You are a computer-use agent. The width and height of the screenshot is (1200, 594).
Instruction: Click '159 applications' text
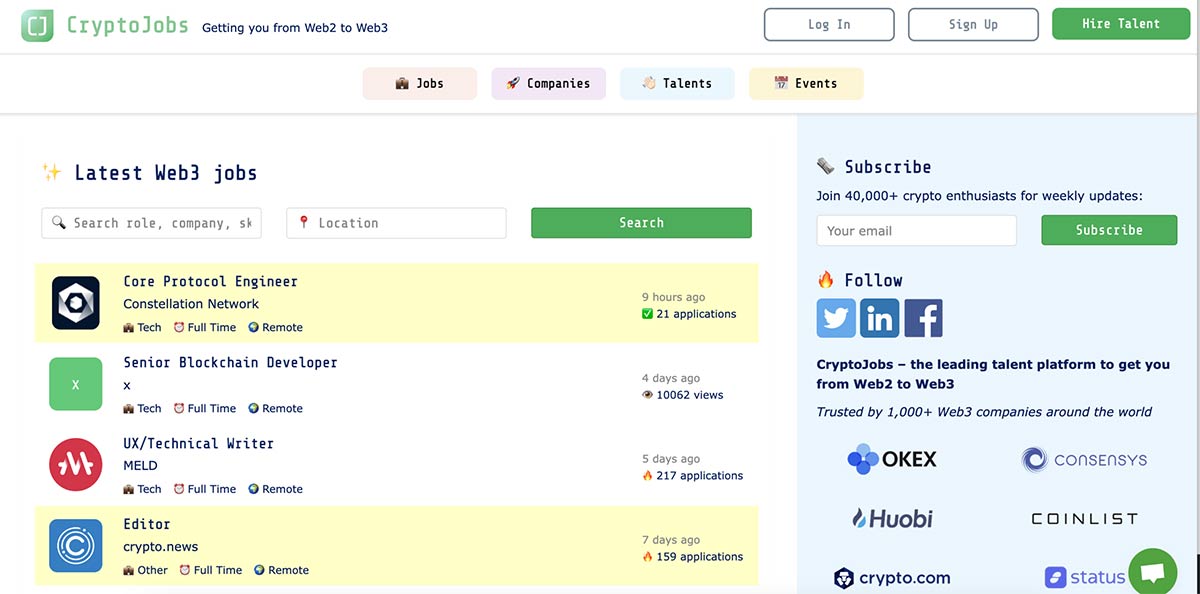tap(700, 557)
